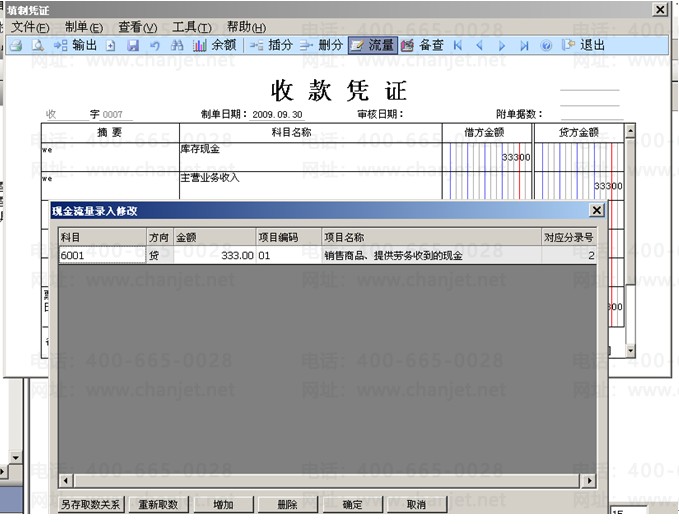Click the 制单日期 2009.09.30 field
The height and width of the screenshot is (525, 679).
278,115
